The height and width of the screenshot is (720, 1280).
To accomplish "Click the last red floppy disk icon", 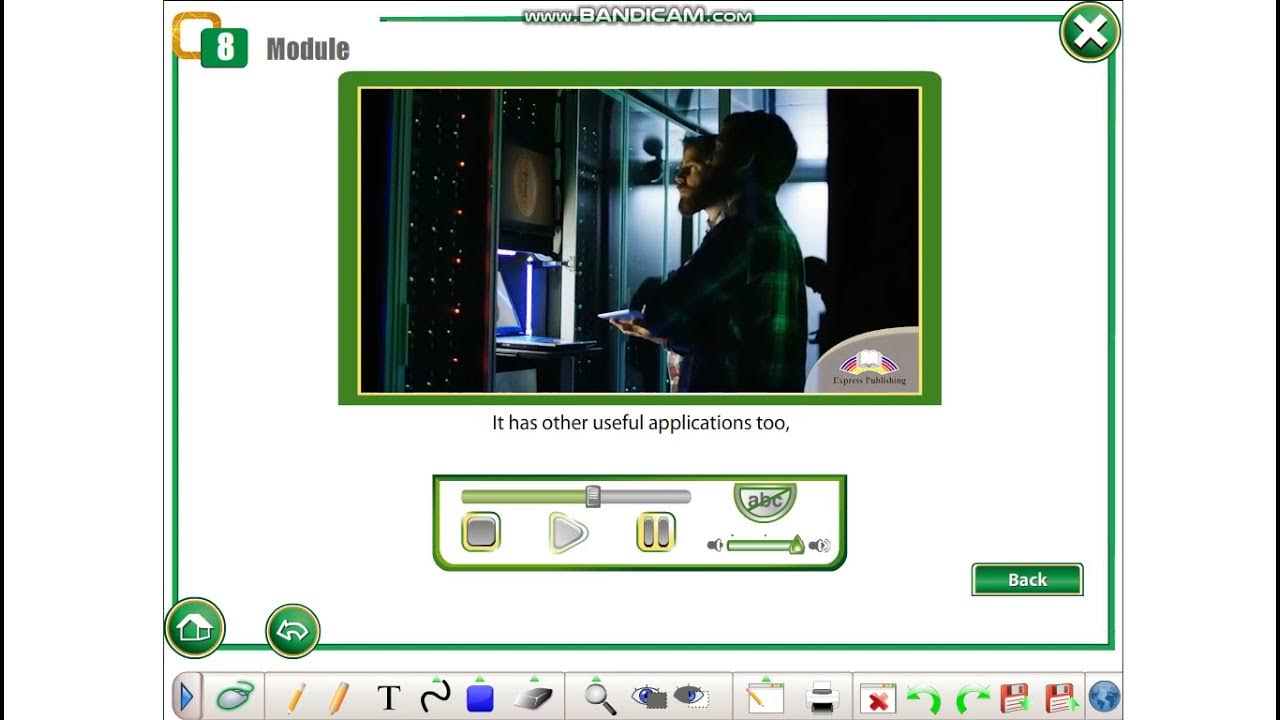I will 1061,698.
